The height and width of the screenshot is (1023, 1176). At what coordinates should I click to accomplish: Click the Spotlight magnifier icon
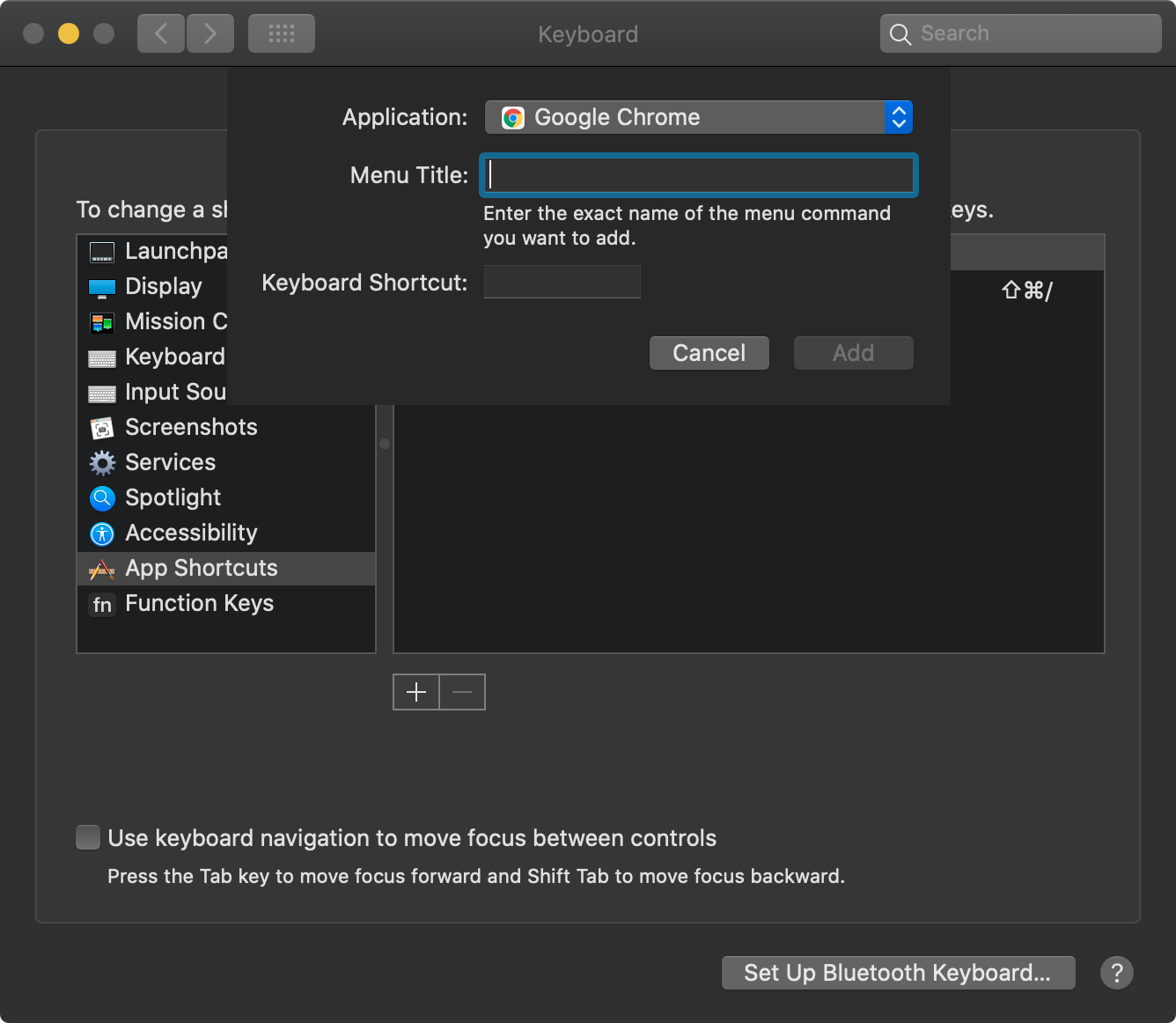[x=102, y=498]
